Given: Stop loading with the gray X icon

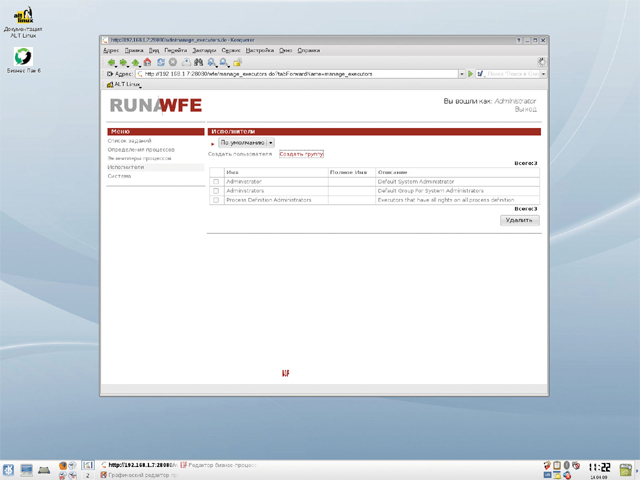Looking at the screenshot, I should [173, 62].
